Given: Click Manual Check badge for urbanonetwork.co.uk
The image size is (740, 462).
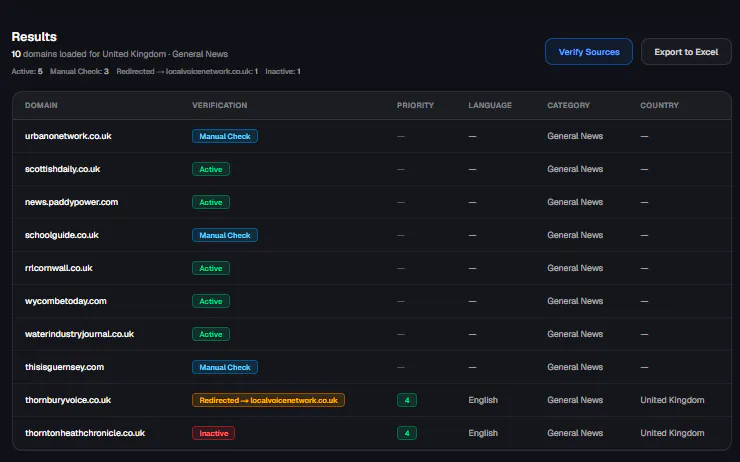Looking at the screenshot, I should coord(225,136).
